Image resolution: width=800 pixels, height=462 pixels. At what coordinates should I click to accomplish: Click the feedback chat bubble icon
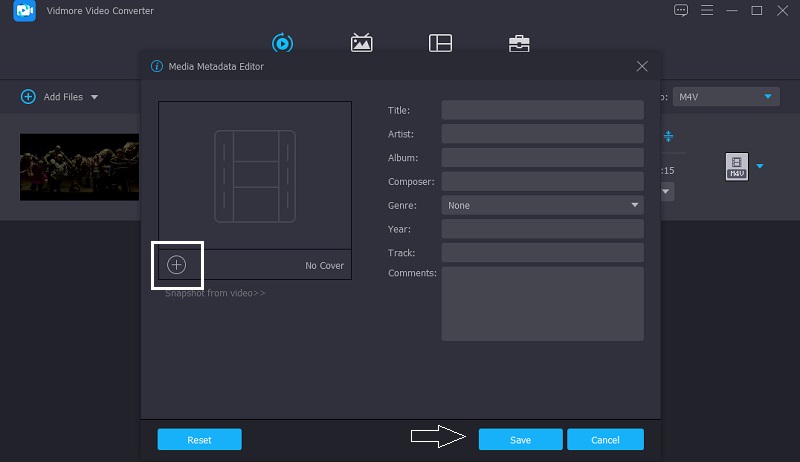tap(681, 11)
